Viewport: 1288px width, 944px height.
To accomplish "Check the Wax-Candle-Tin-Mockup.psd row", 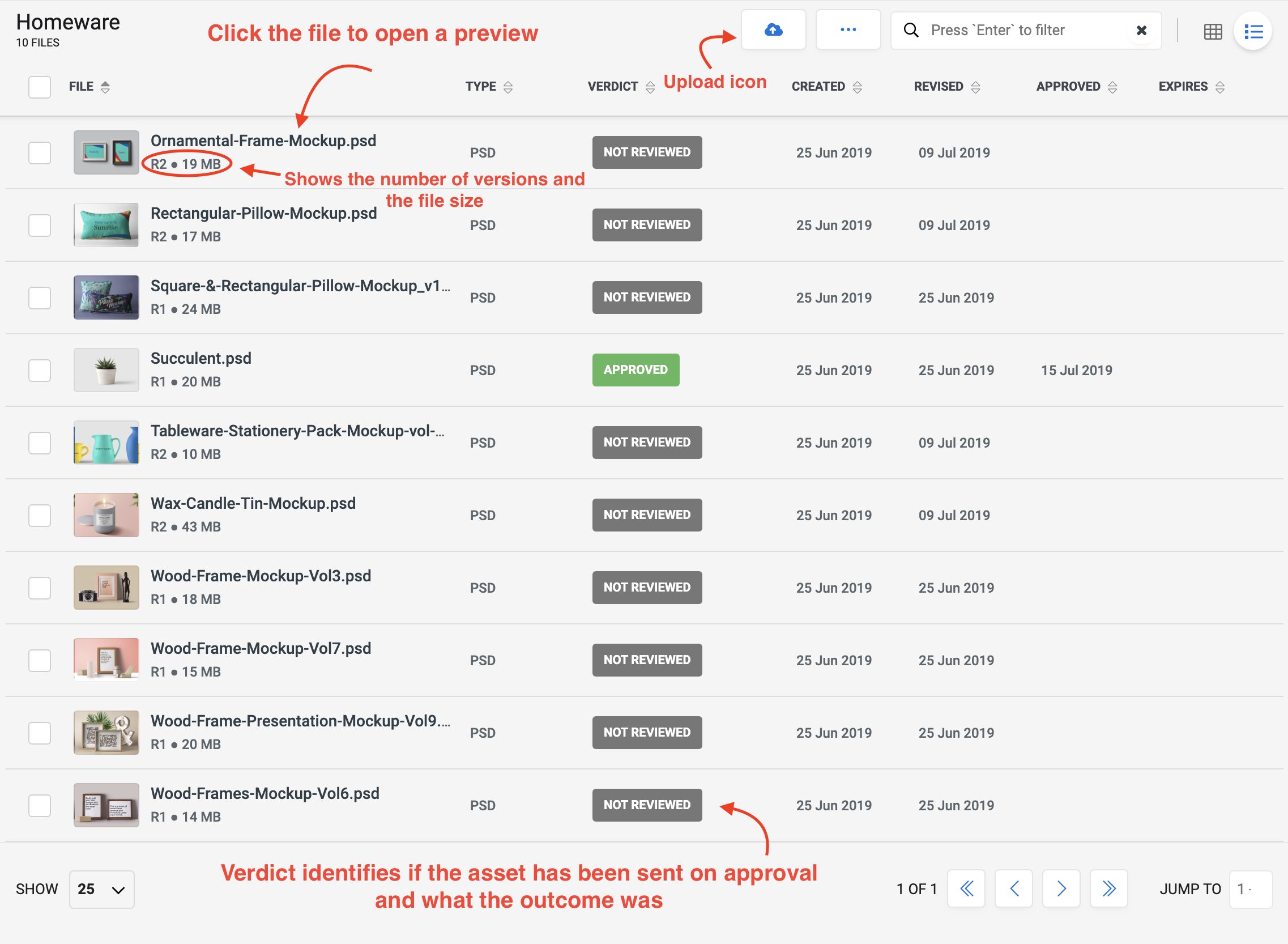I will click(x=40, y=516).
